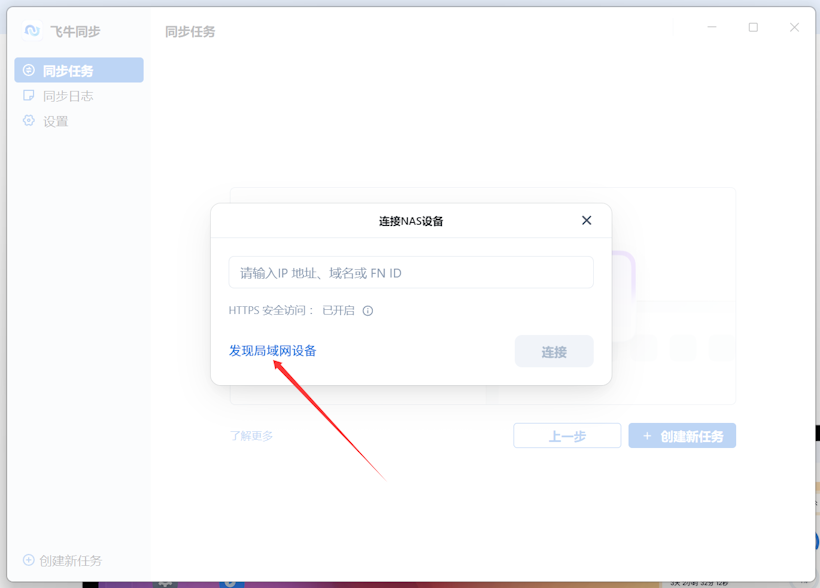Switch to 设置 in the navigation panel
Viewport: 820px width, 588px height.
[55, 120]
